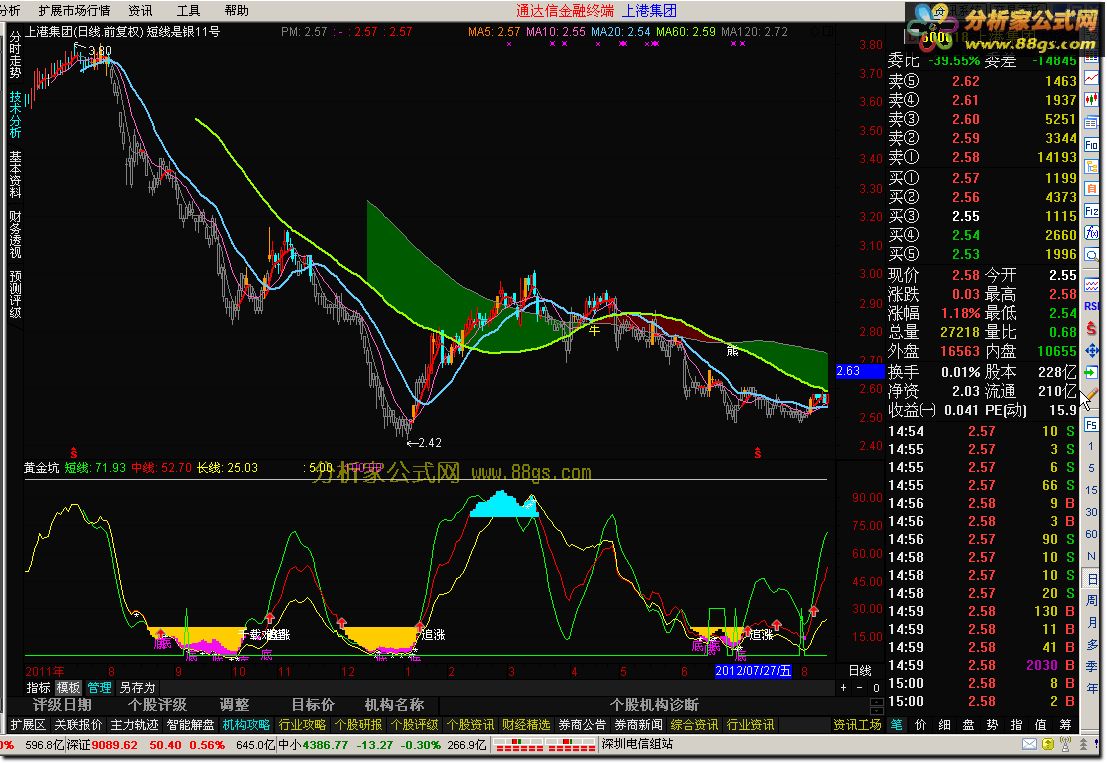Switch to 30-minute period
Image resolution: width=1107 pixels, height=763 pixels.
(1091, 512)
